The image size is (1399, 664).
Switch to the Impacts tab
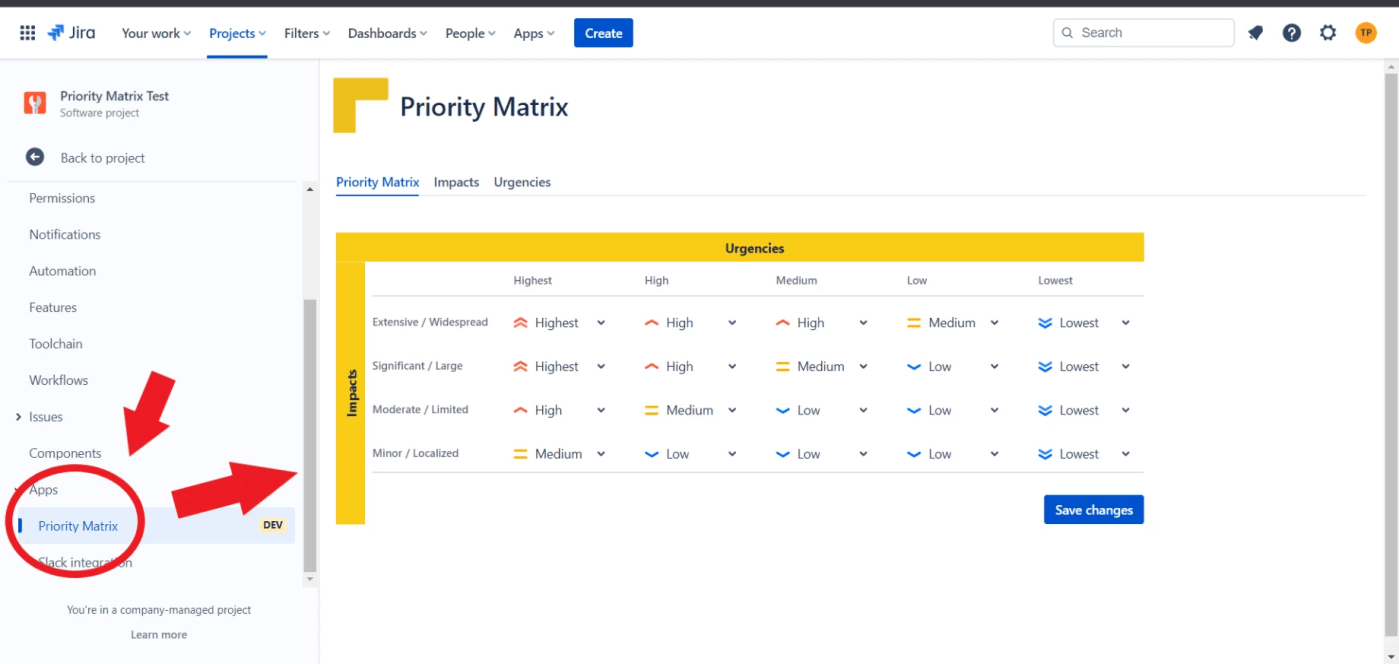(456, 182)
